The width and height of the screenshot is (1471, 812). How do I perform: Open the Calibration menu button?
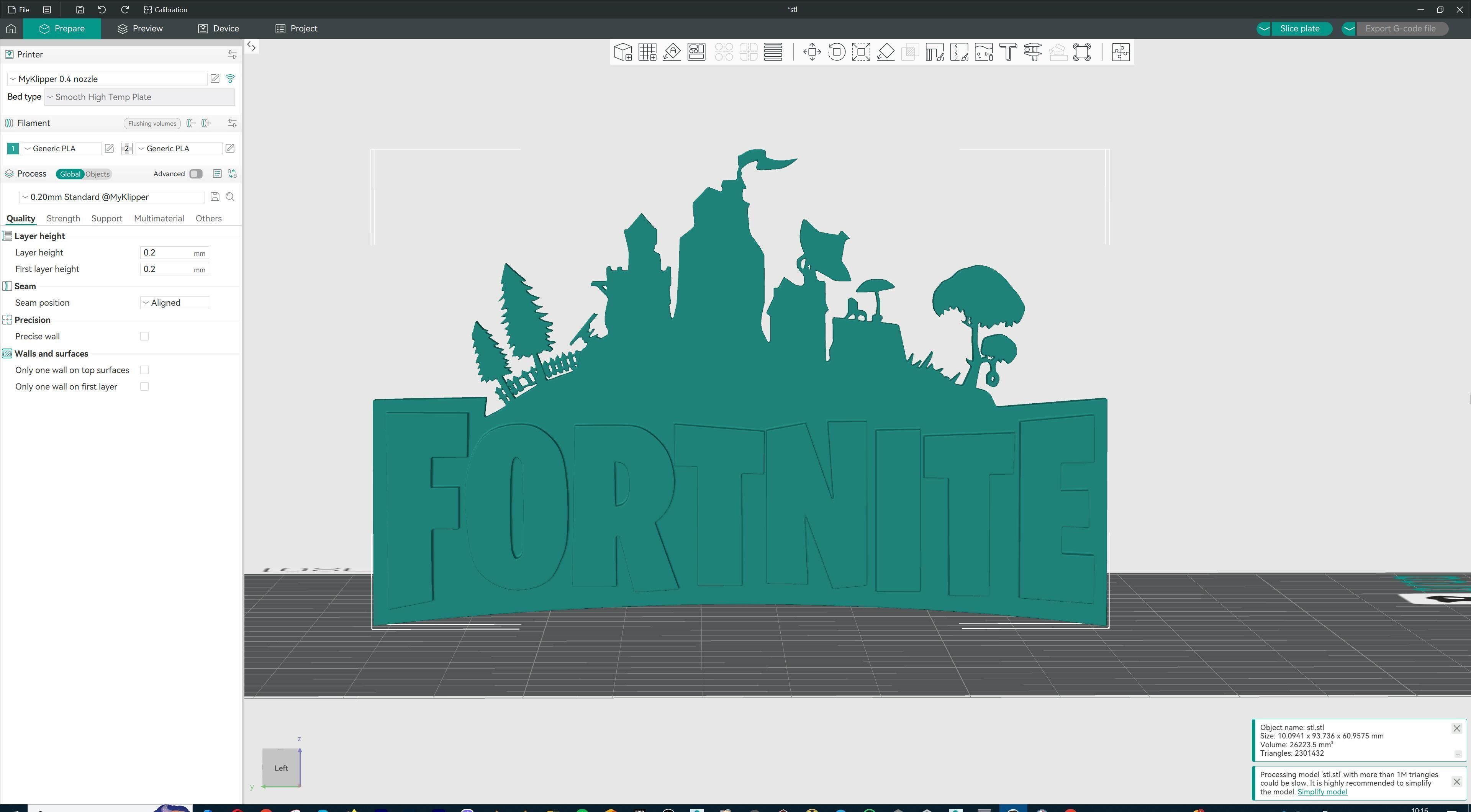[x=165, y=10]
